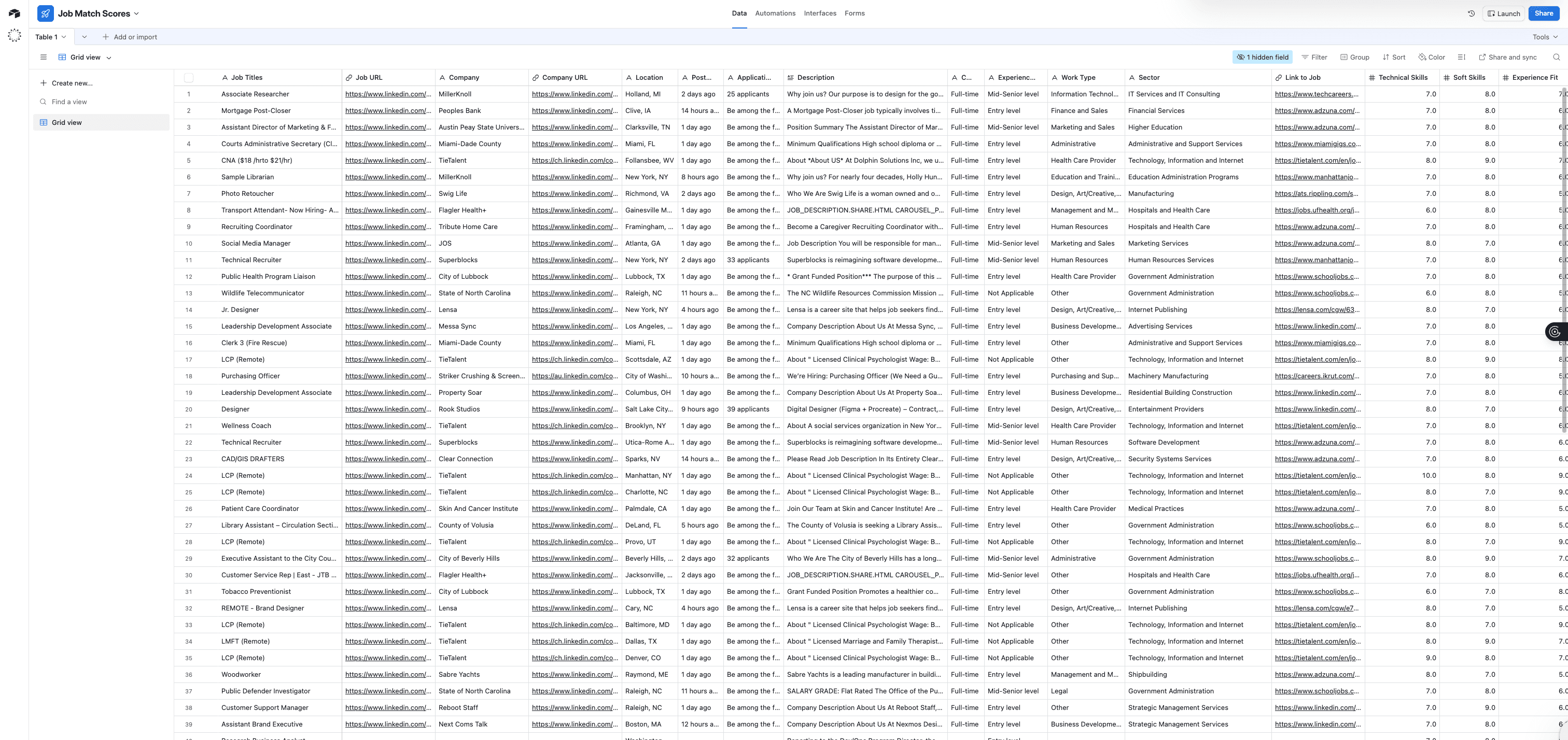Screen dimensions: 1568x740
Task: Click the Description long text field icon
Action: (791, 77)
